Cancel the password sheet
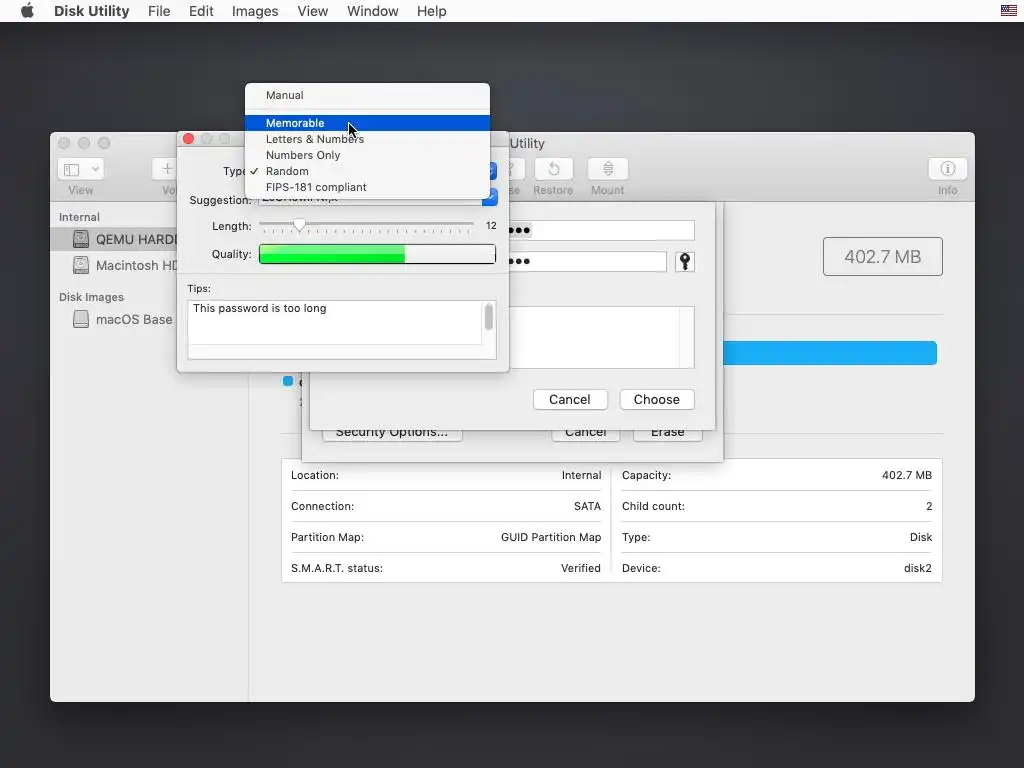Viewport: 1024px width, 768px height. (570, 400)
